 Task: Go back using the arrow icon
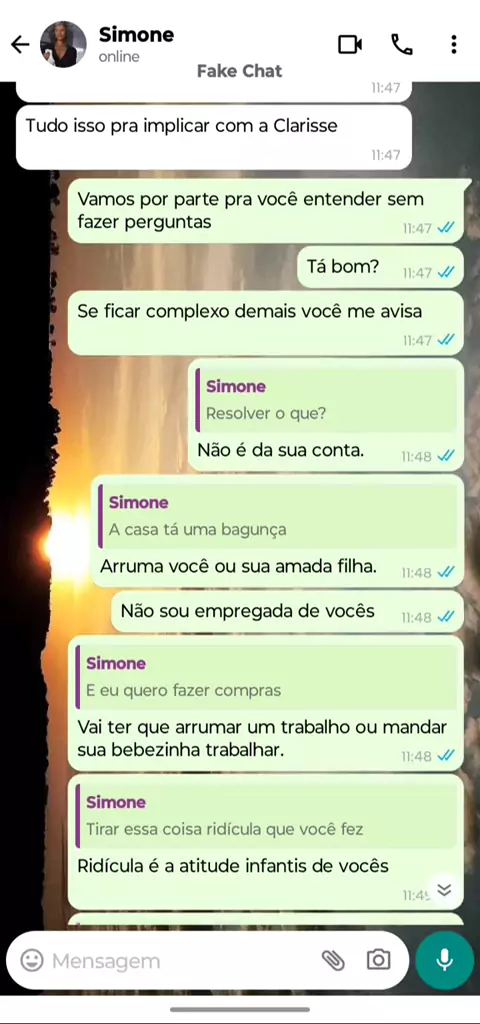pos(20,44)
